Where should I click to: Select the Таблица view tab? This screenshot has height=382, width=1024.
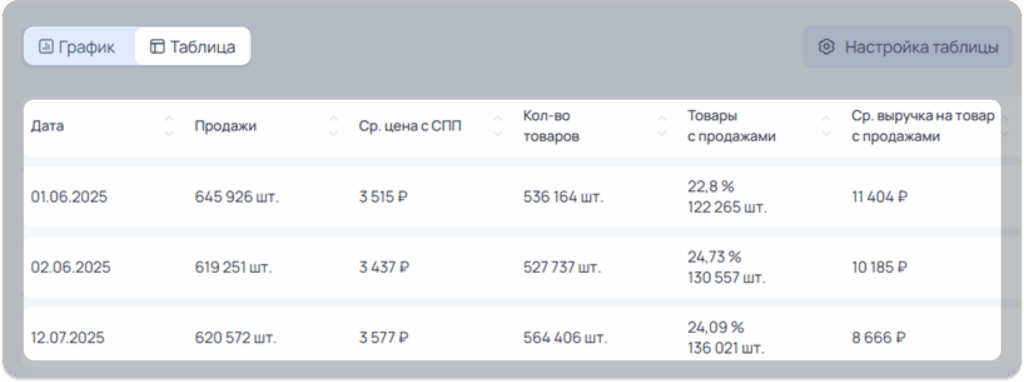[193, 46]
